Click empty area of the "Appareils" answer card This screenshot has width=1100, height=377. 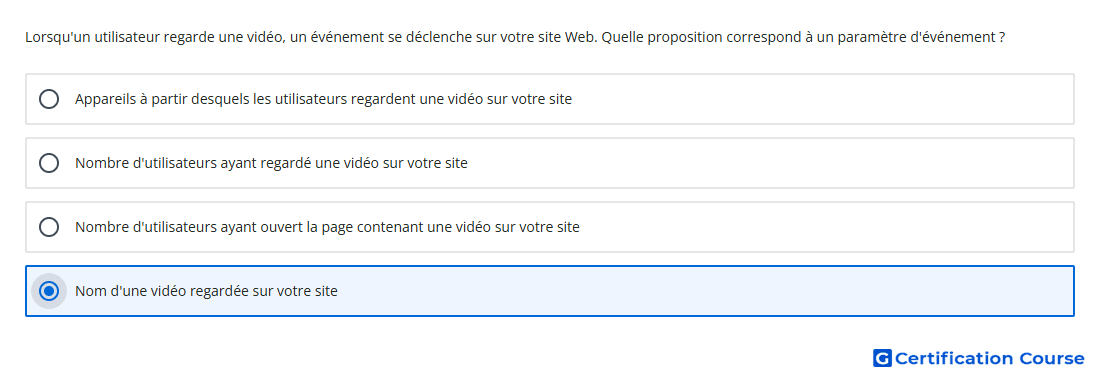pyautogui.click(x=821, y=99)
